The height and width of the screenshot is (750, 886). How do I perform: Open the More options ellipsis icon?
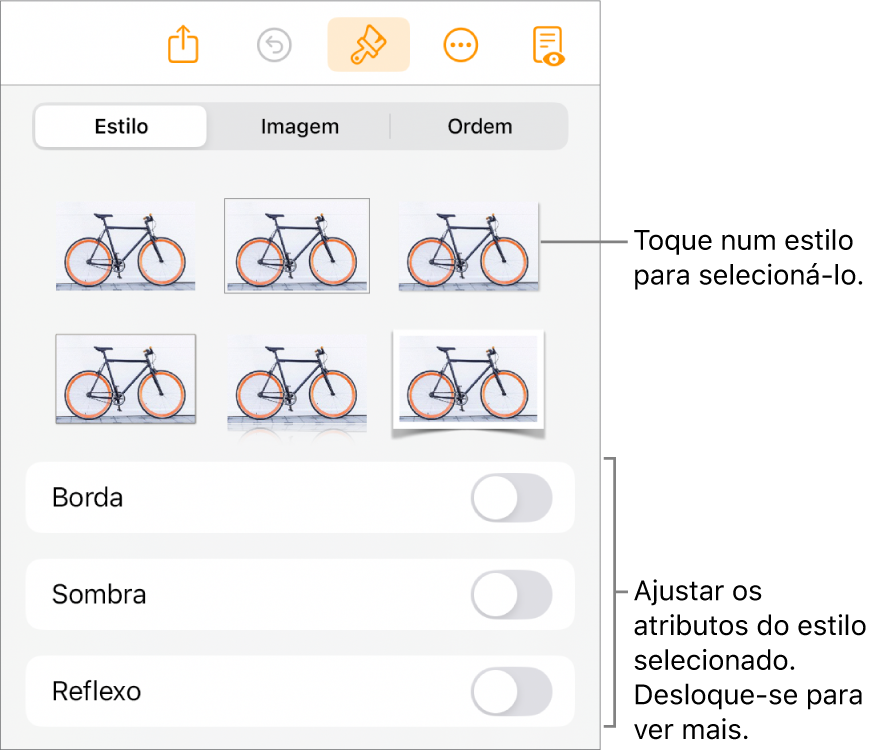461,46
